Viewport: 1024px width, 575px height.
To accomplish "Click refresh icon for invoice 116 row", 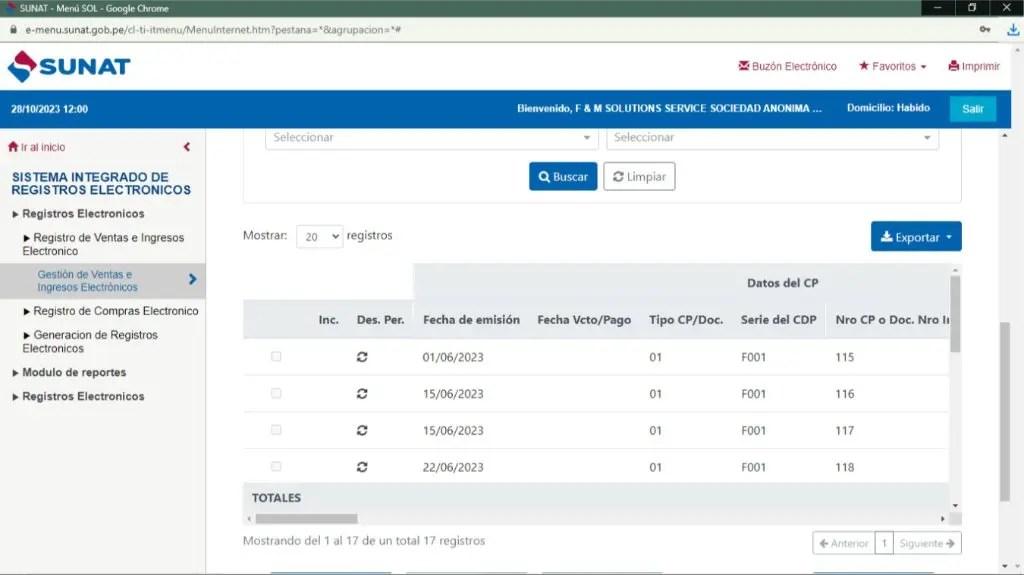I will (x=362, y=394).
